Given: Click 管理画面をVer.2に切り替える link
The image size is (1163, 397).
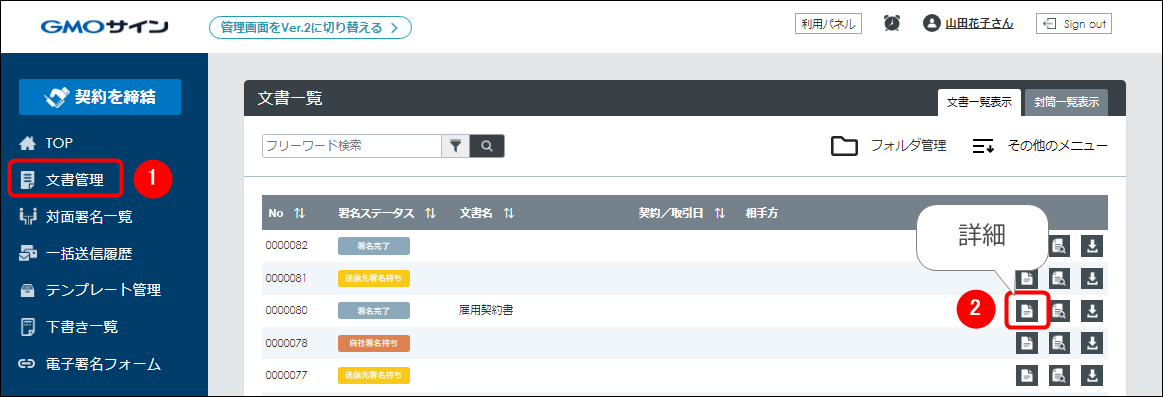Looking at the screenshot, I should click(310, 28).
